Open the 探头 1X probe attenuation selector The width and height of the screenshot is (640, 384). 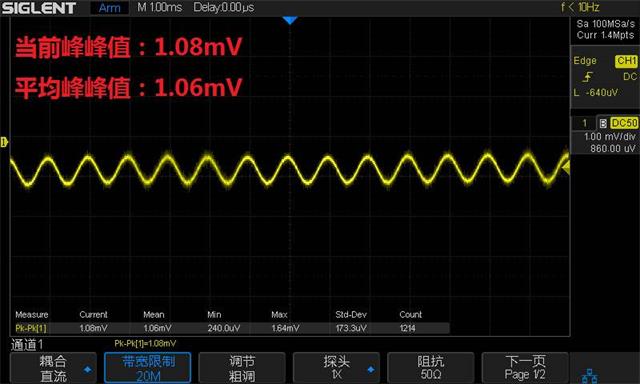(336, 368)
